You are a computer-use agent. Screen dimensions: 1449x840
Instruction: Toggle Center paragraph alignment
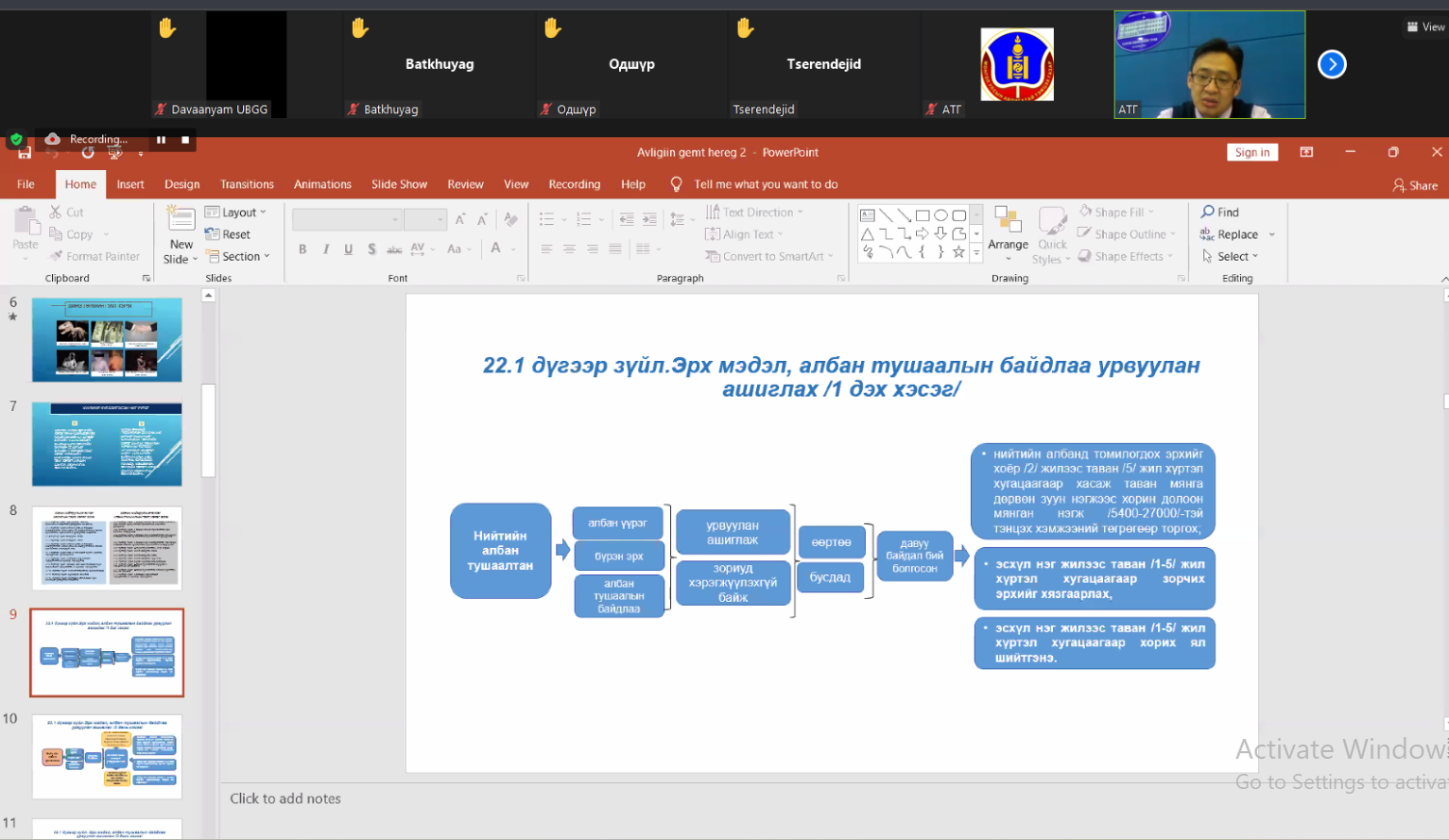[x=569, y=249]
